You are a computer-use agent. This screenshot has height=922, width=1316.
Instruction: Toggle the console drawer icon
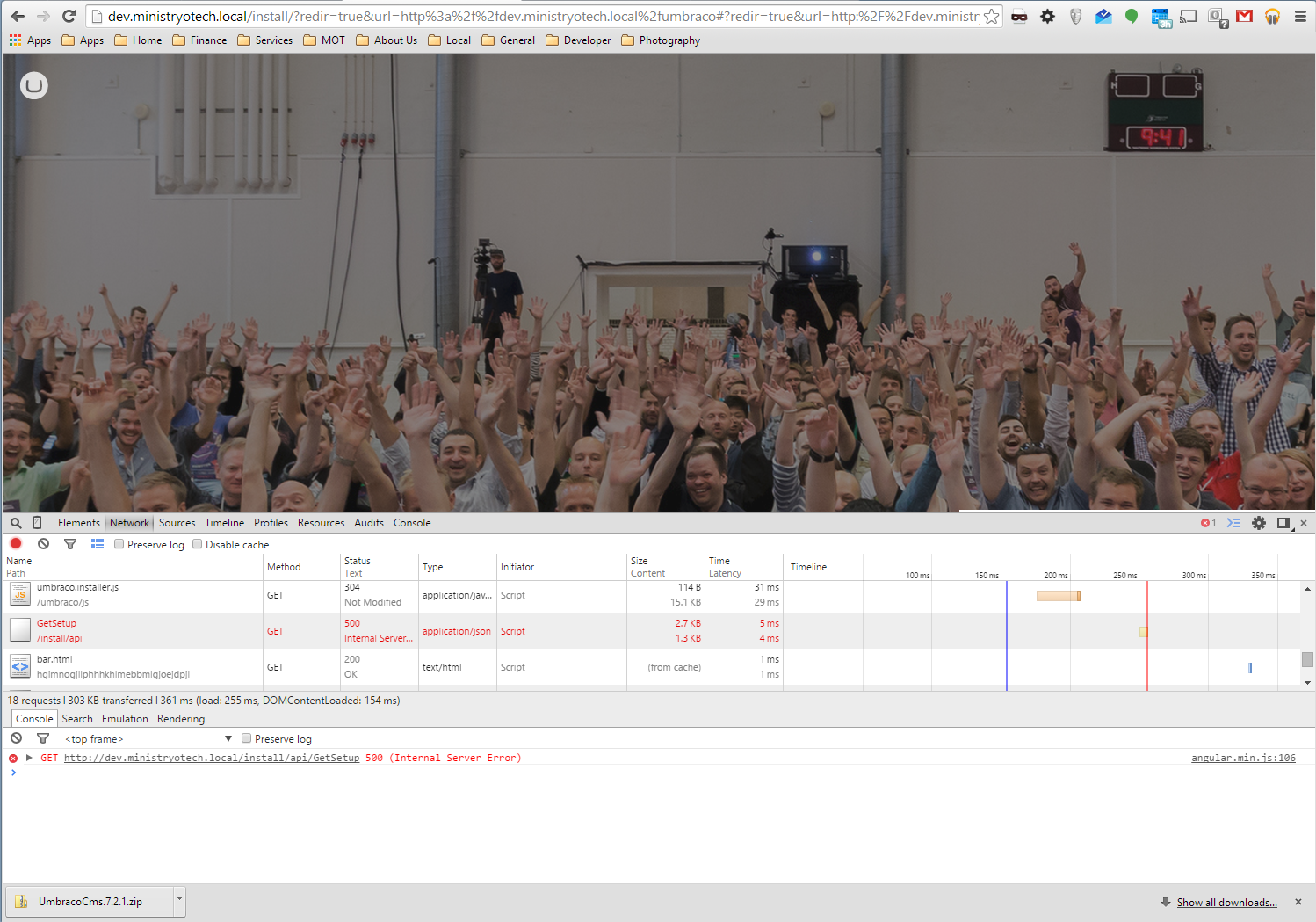tap(1233, 523)
